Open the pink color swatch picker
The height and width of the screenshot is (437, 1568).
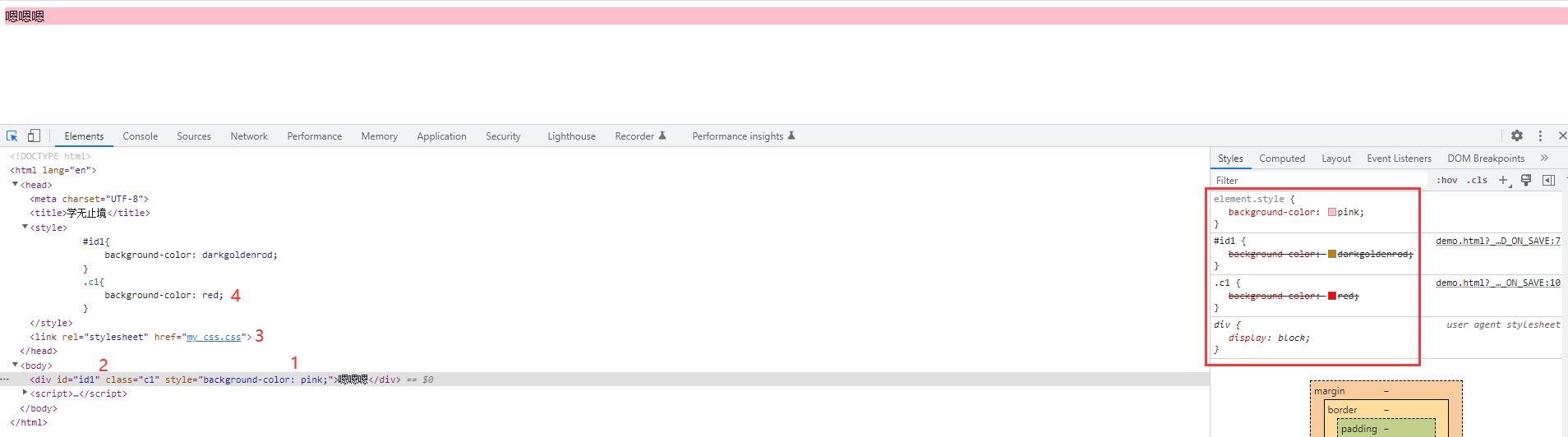pyautogui.click(x=1332, y=212)
